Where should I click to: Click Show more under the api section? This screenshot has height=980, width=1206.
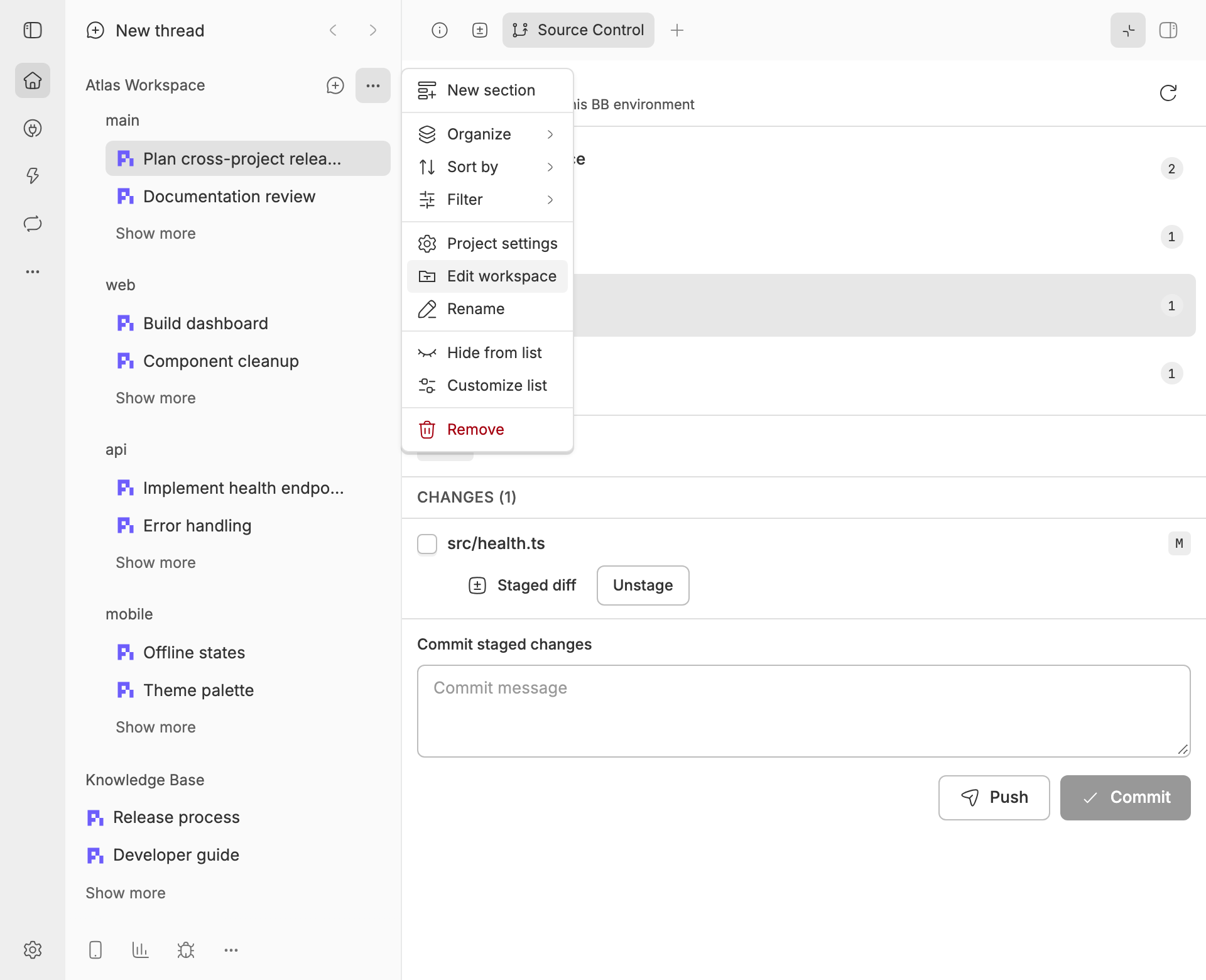(x=156, y=563)
